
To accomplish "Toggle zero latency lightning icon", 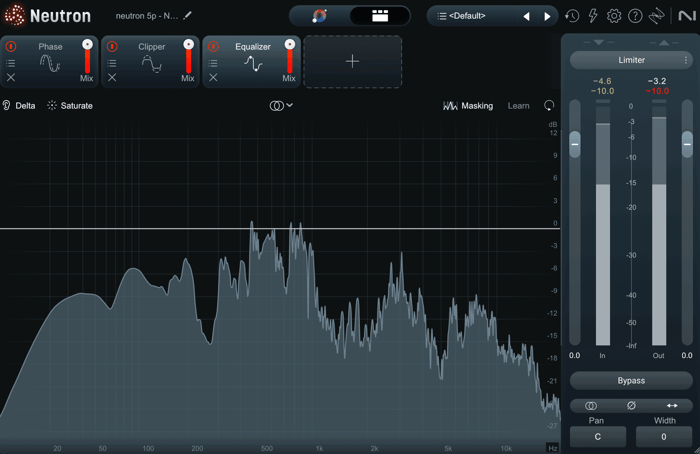I will 593,16.
